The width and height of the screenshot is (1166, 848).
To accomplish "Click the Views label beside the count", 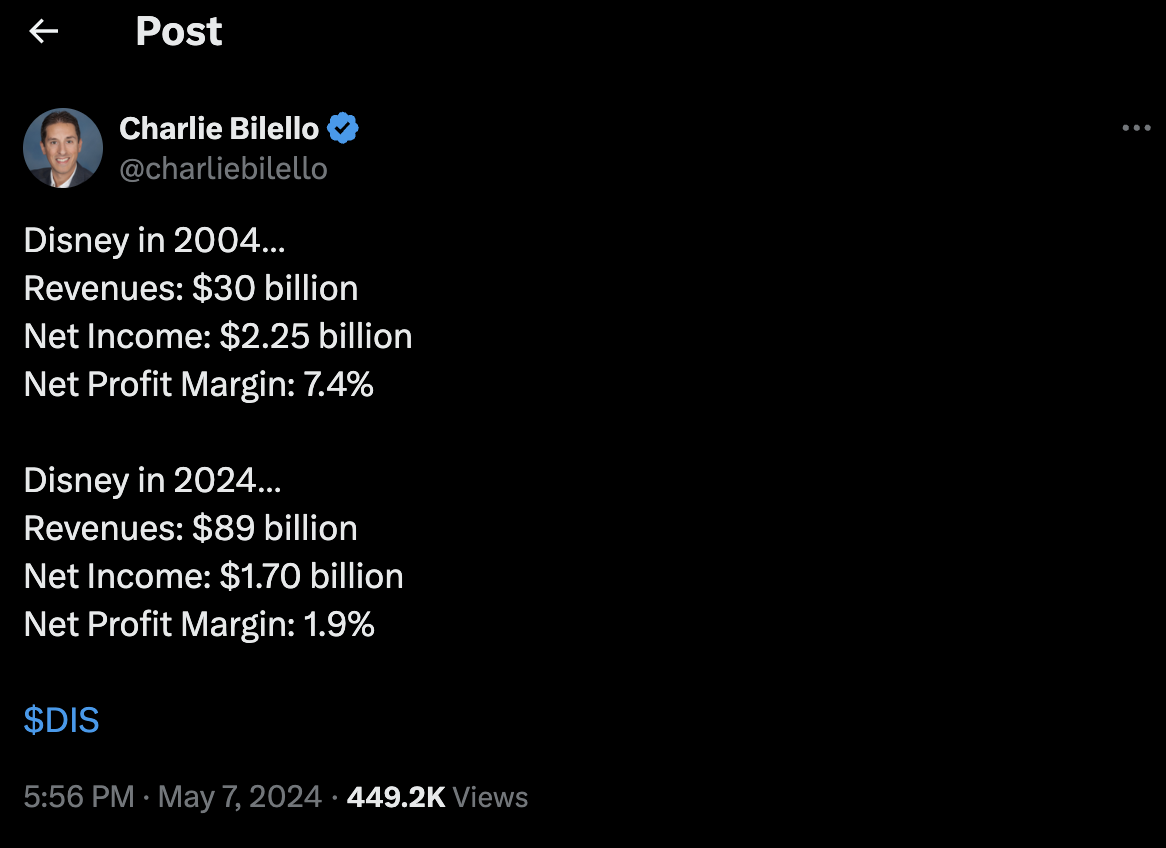I will click(x=490, y=797).
